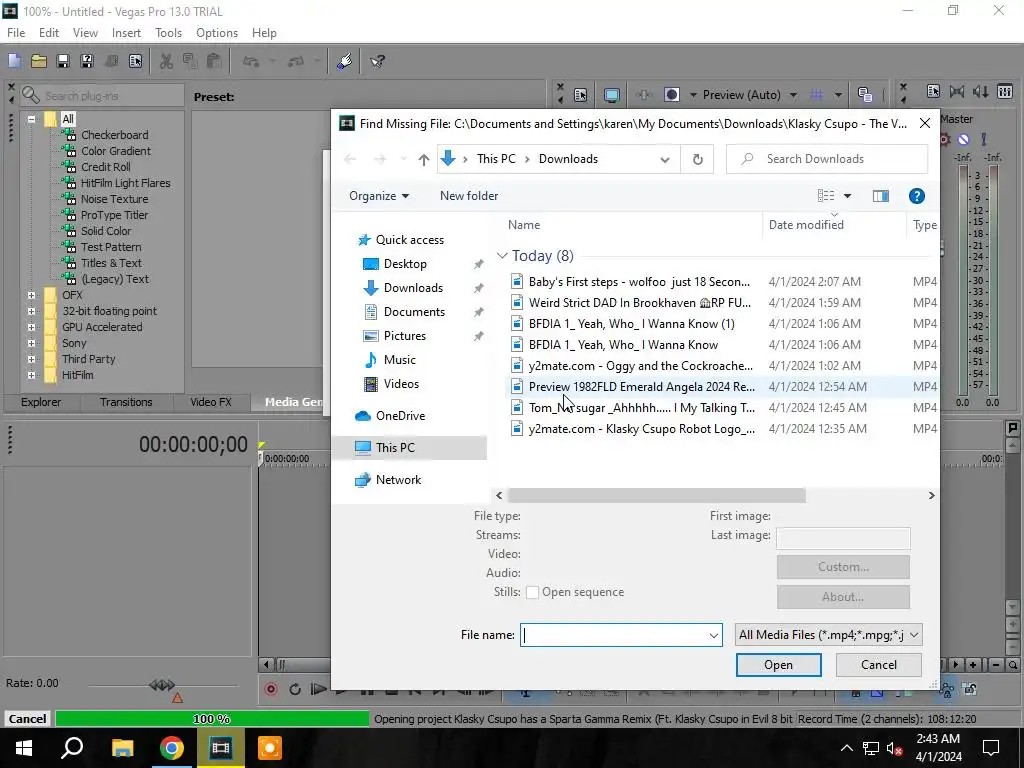Click the playback Rate slider
Viewport: 1024px width, 768px height.
[x=161, y=685]
